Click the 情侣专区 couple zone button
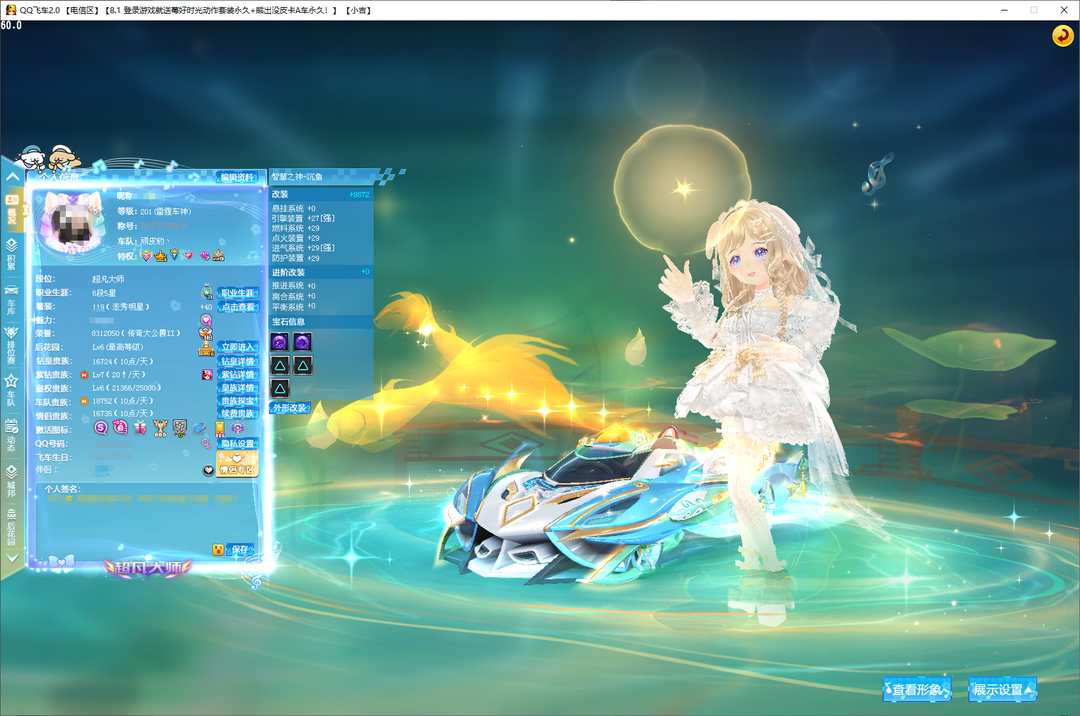The image size is (1080, 716). click(238, 464)
